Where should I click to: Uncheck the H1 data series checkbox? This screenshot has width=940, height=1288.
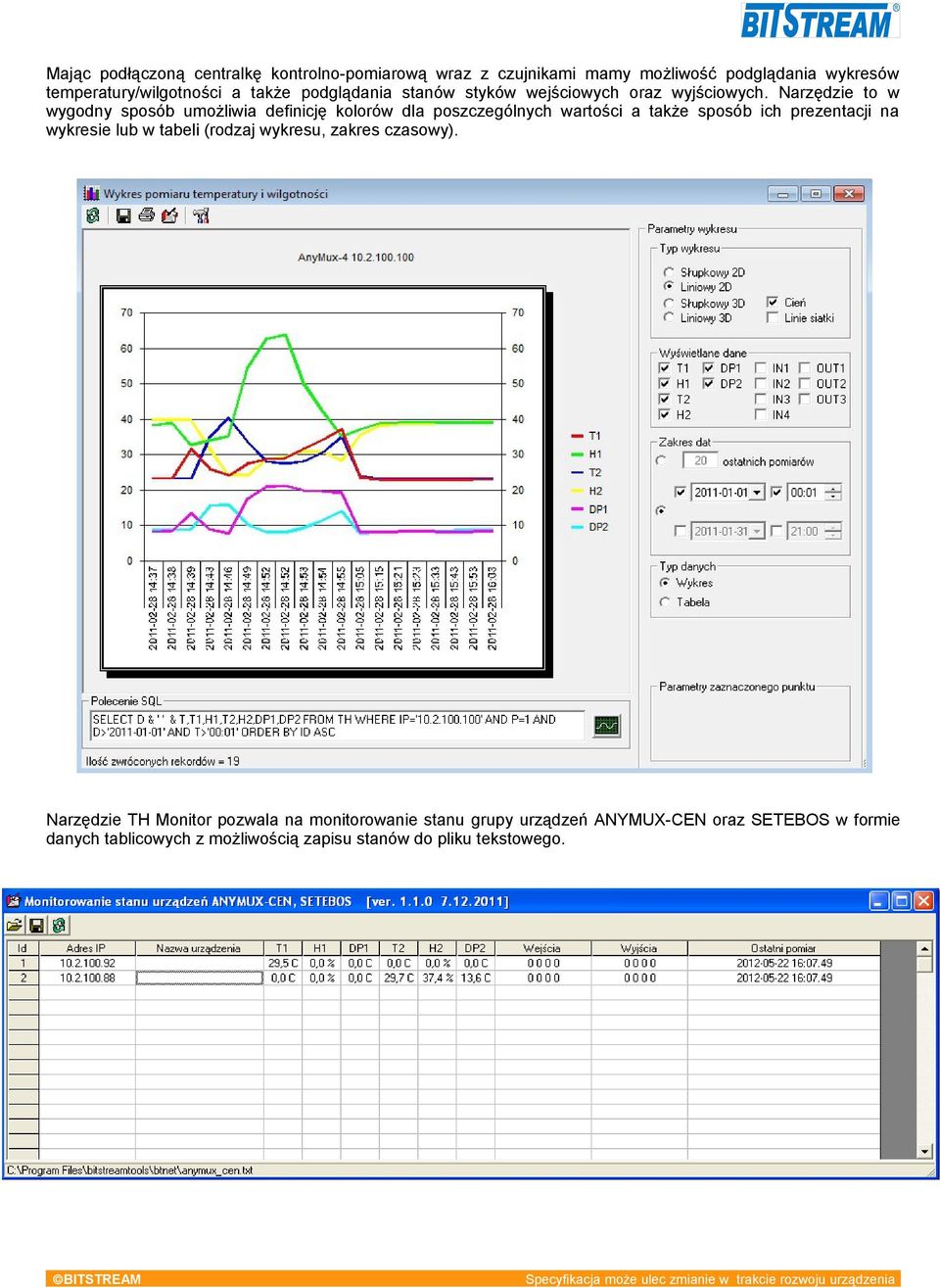665,384
